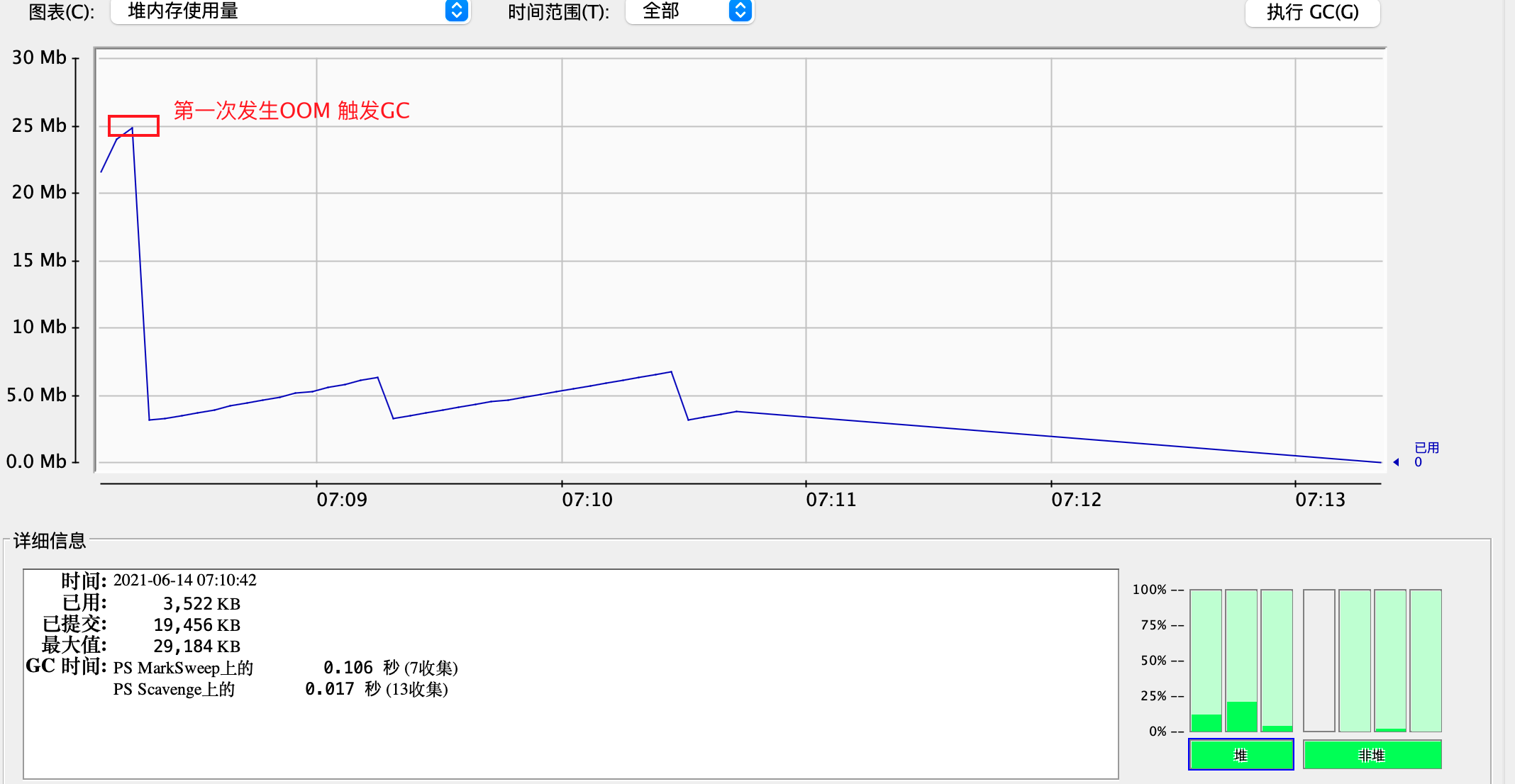Click the 最大值: label
1515x784 pixels.
(x=75, y=645)
